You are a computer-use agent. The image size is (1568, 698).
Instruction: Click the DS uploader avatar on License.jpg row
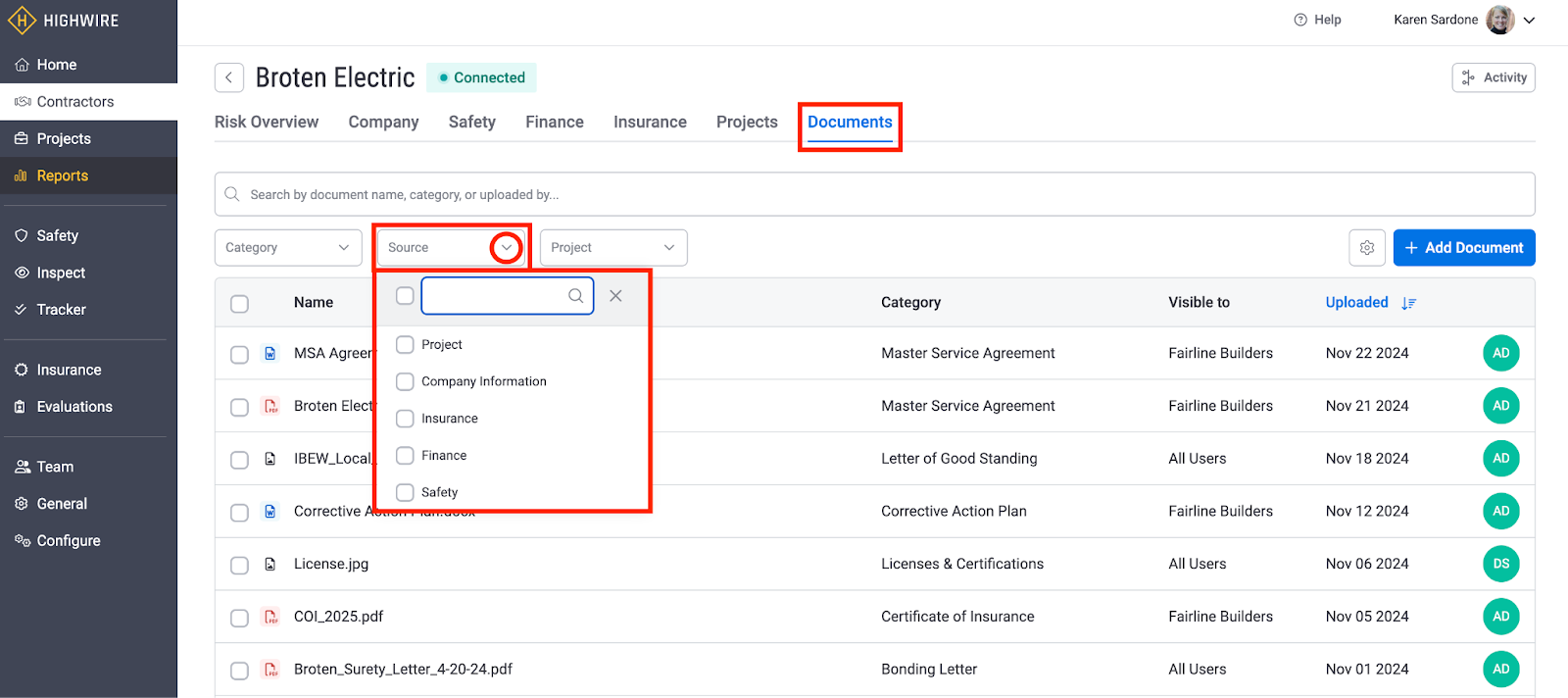pos(1501,564)
